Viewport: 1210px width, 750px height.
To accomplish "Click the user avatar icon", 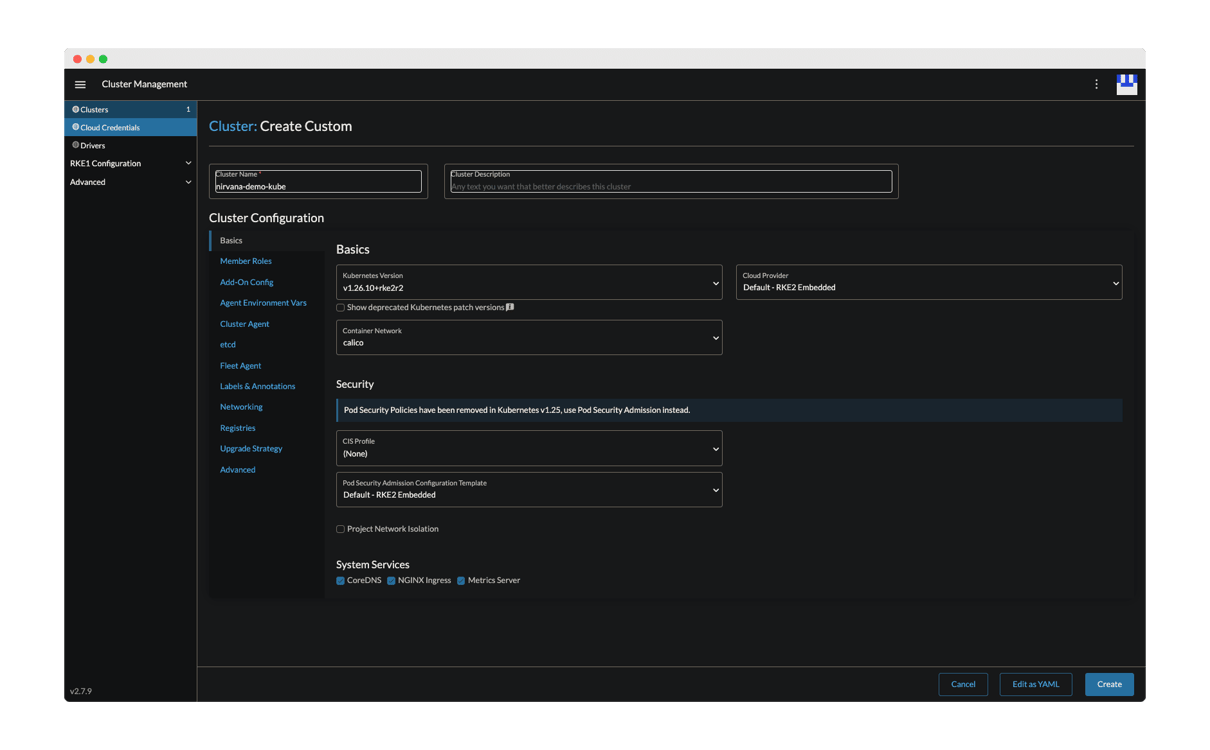I will (x=1127, y=85).
